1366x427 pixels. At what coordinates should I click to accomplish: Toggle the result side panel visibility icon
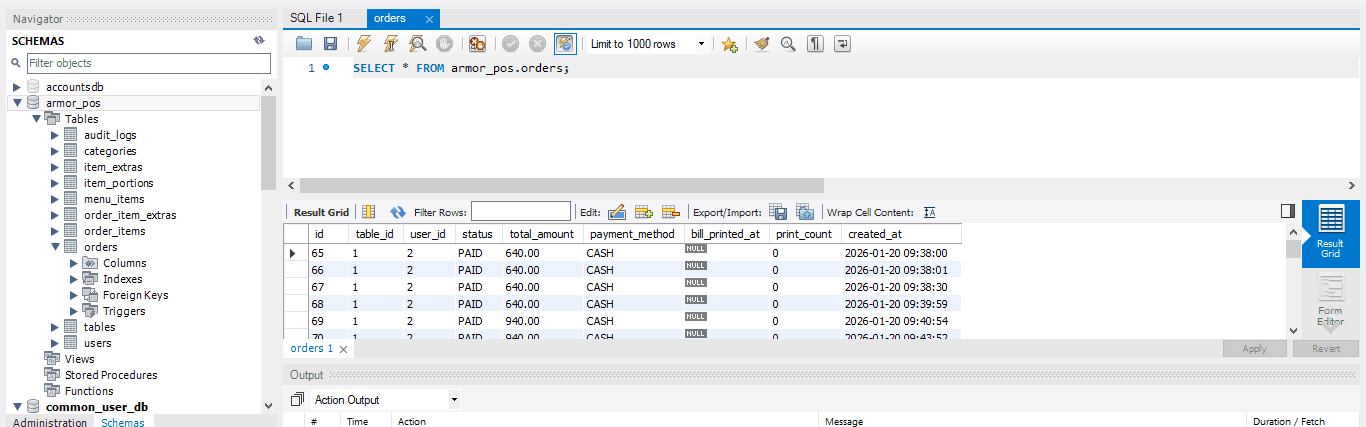[1288, 211]
